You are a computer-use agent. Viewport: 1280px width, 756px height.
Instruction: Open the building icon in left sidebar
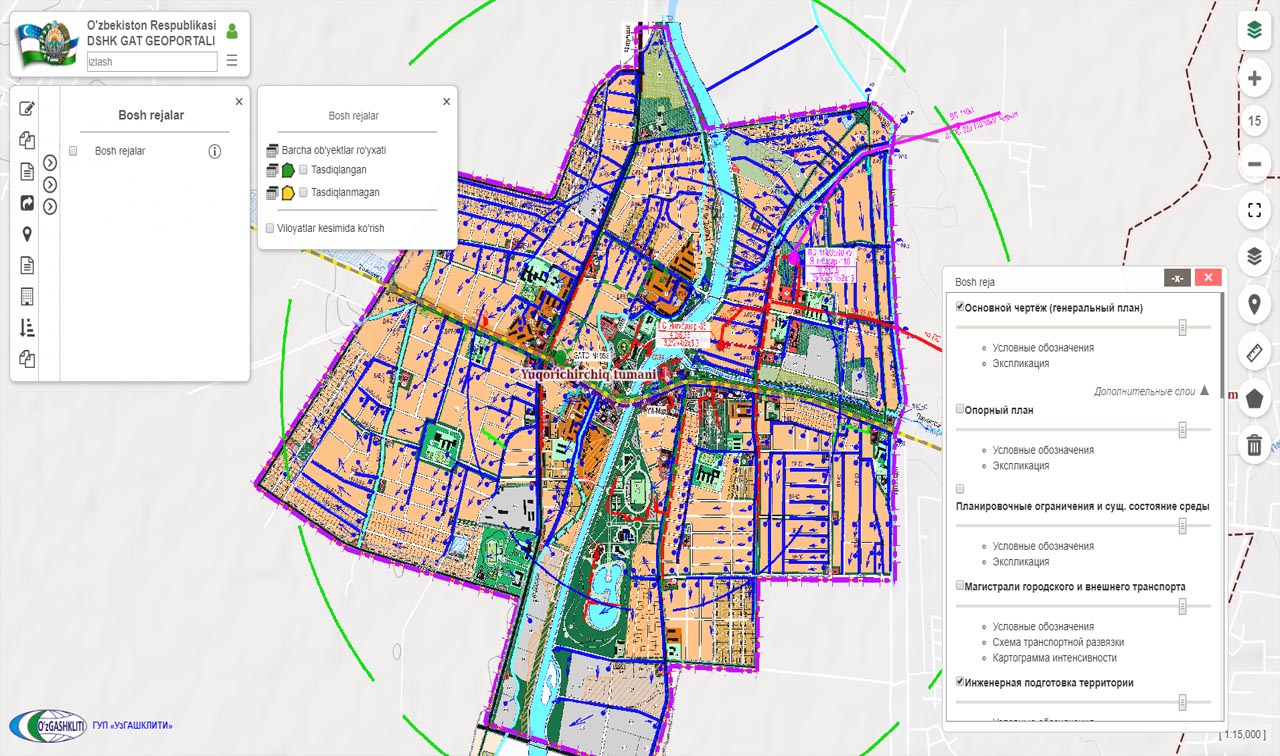(x=27, y=296)
